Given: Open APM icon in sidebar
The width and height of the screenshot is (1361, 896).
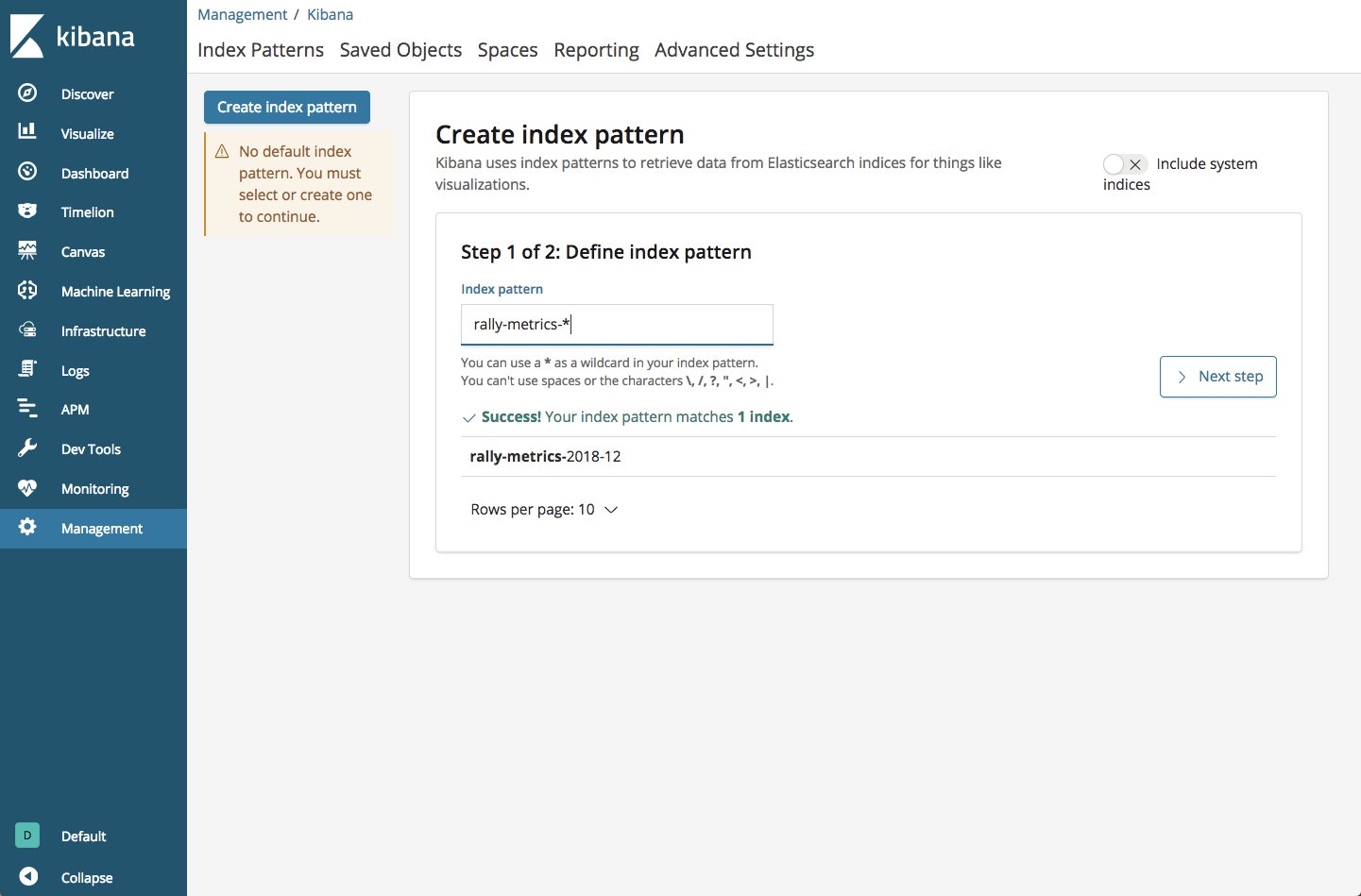Looking at the screenshot, I should click(x=27, y=408).
